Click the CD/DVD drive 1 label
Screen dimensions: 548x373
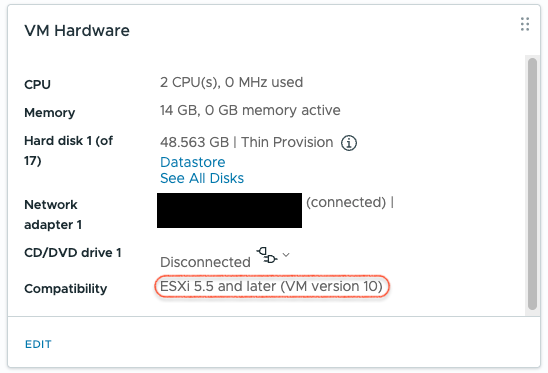[73, 253]
